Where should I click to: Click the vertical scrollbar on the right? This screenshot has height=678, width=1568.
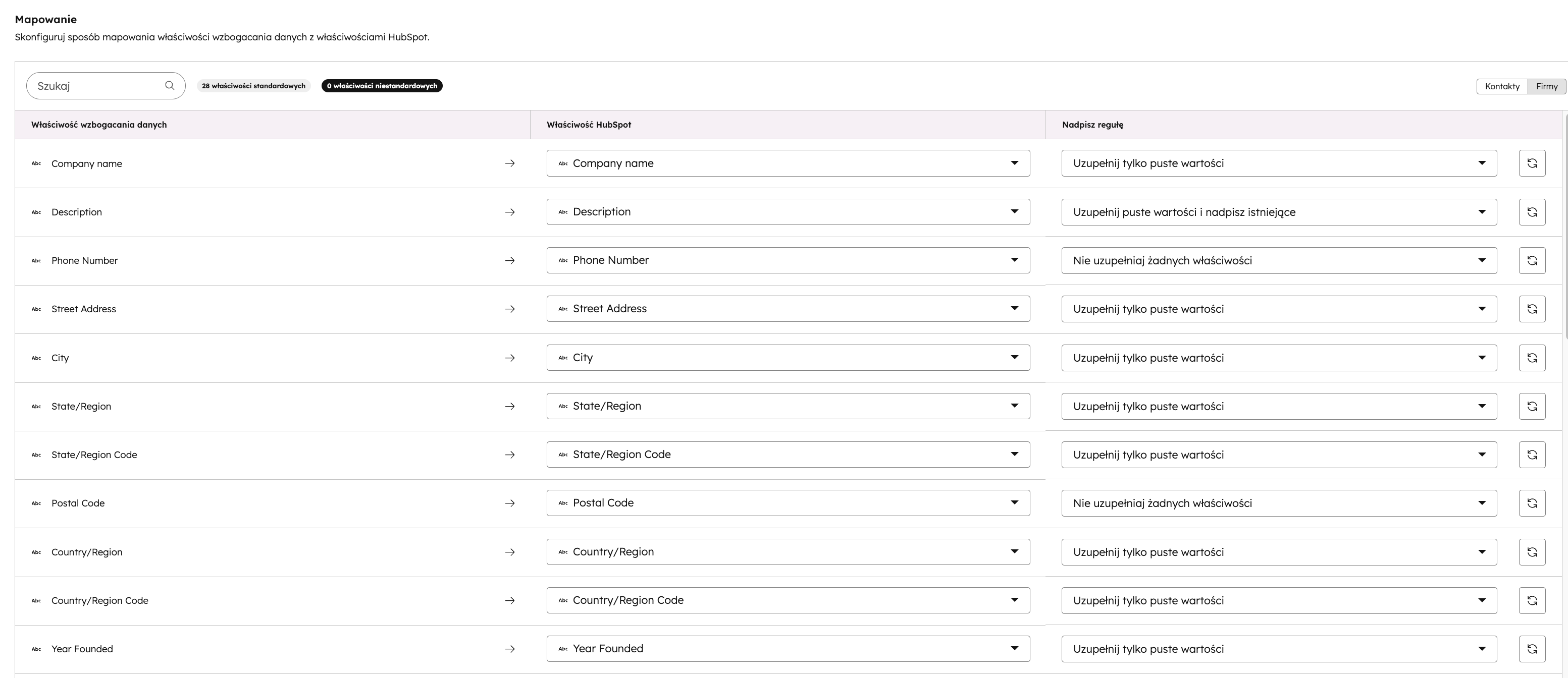click(1565, 225)
